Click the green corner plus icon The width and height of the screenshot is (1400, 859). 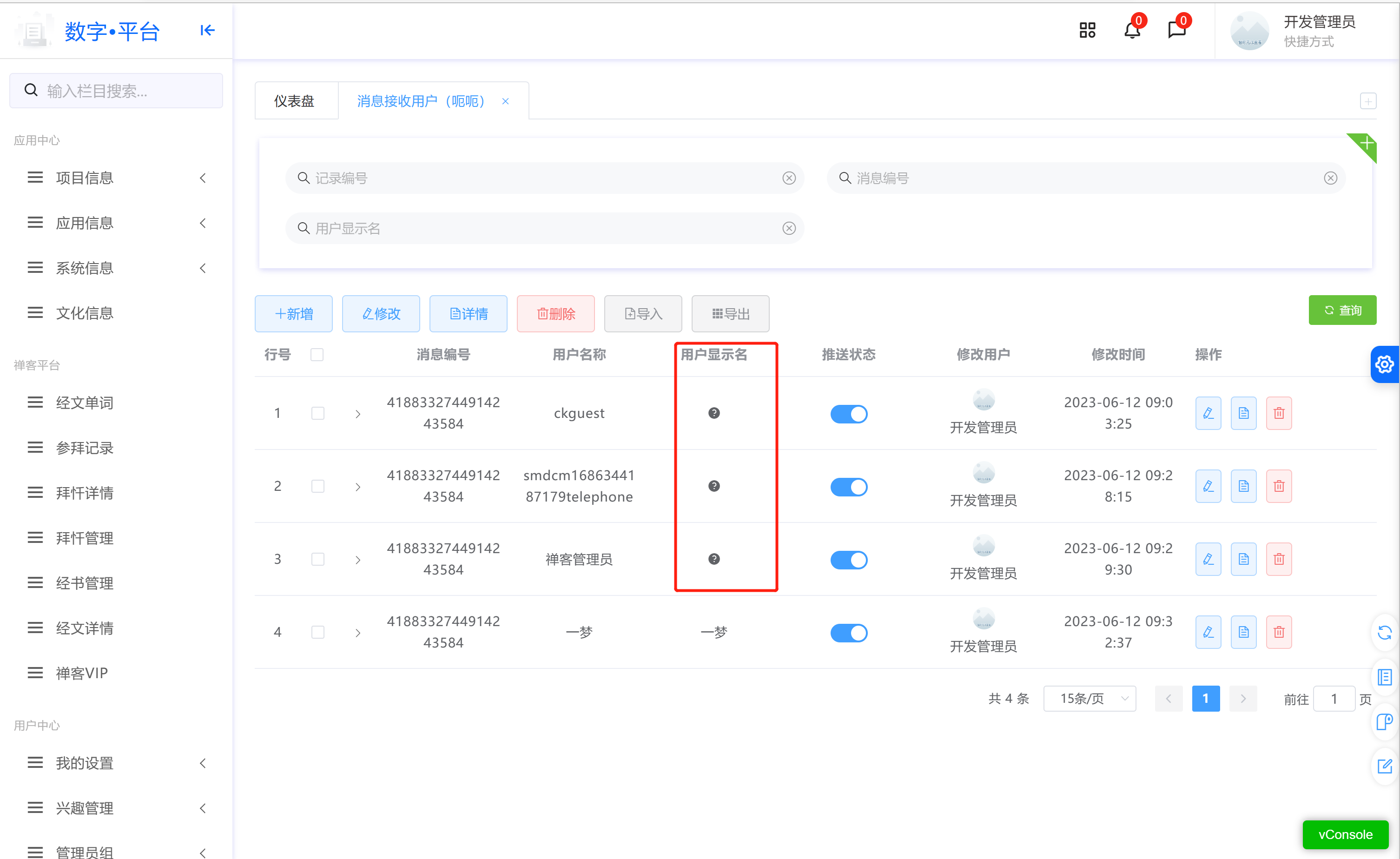[1367, 143]
